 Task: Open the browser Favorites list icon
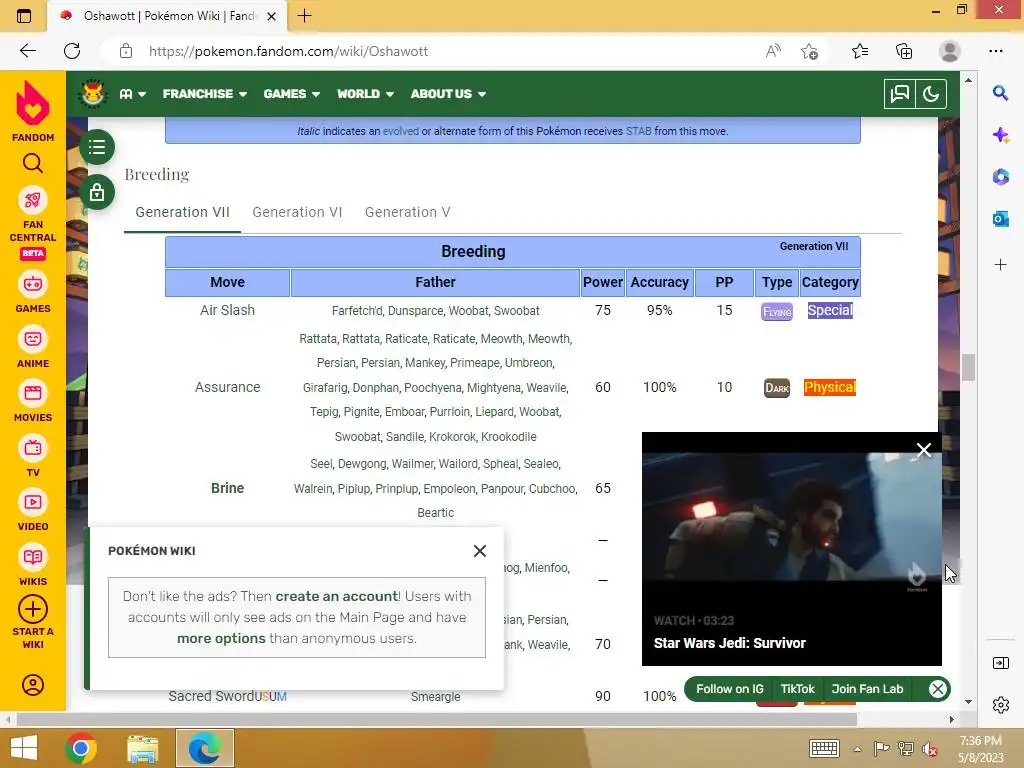click(859, 51)
